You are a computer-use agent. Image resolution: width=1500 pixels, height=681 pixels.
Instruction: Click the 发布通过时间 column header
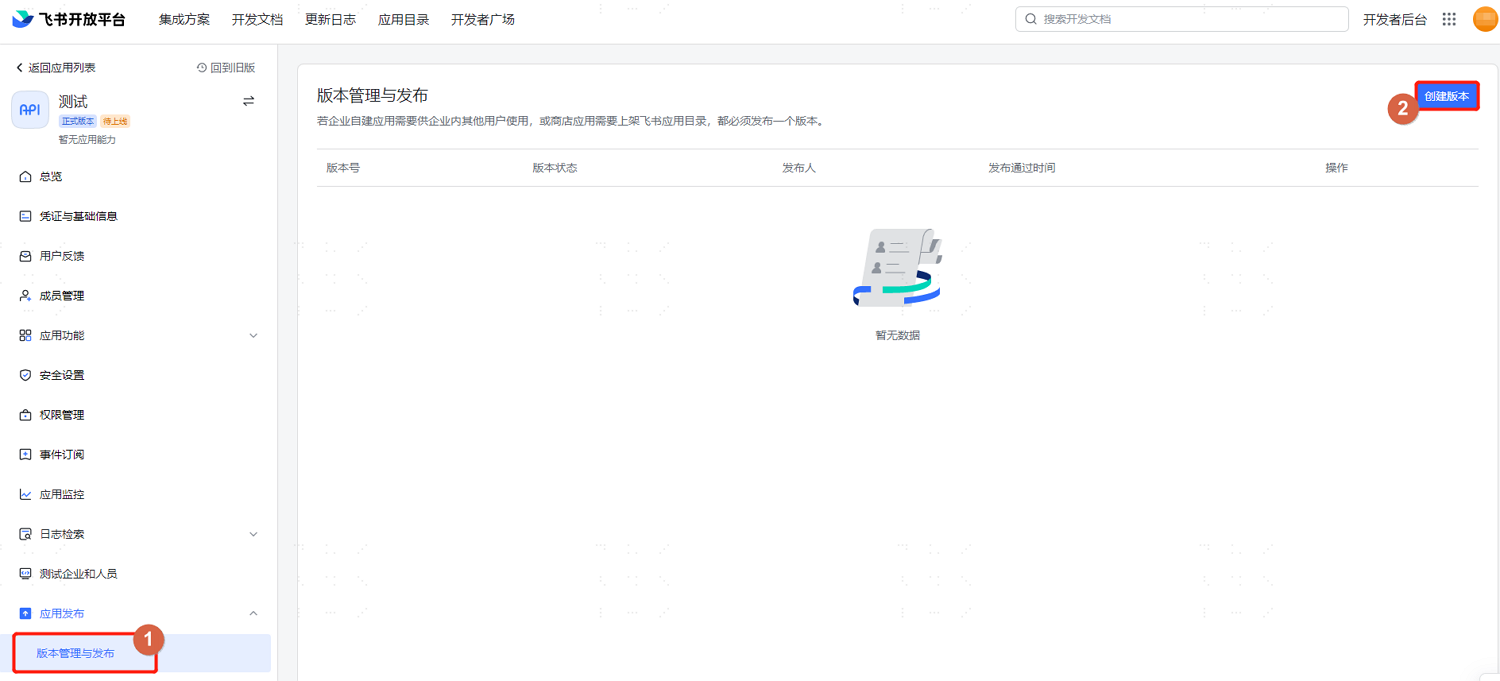[x=1022, y=168]
